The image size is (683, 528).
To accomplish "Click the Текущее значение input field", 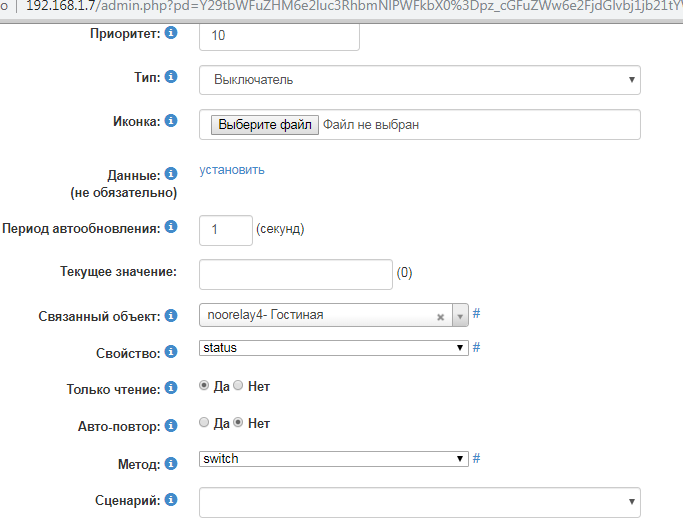I will 296,273.
